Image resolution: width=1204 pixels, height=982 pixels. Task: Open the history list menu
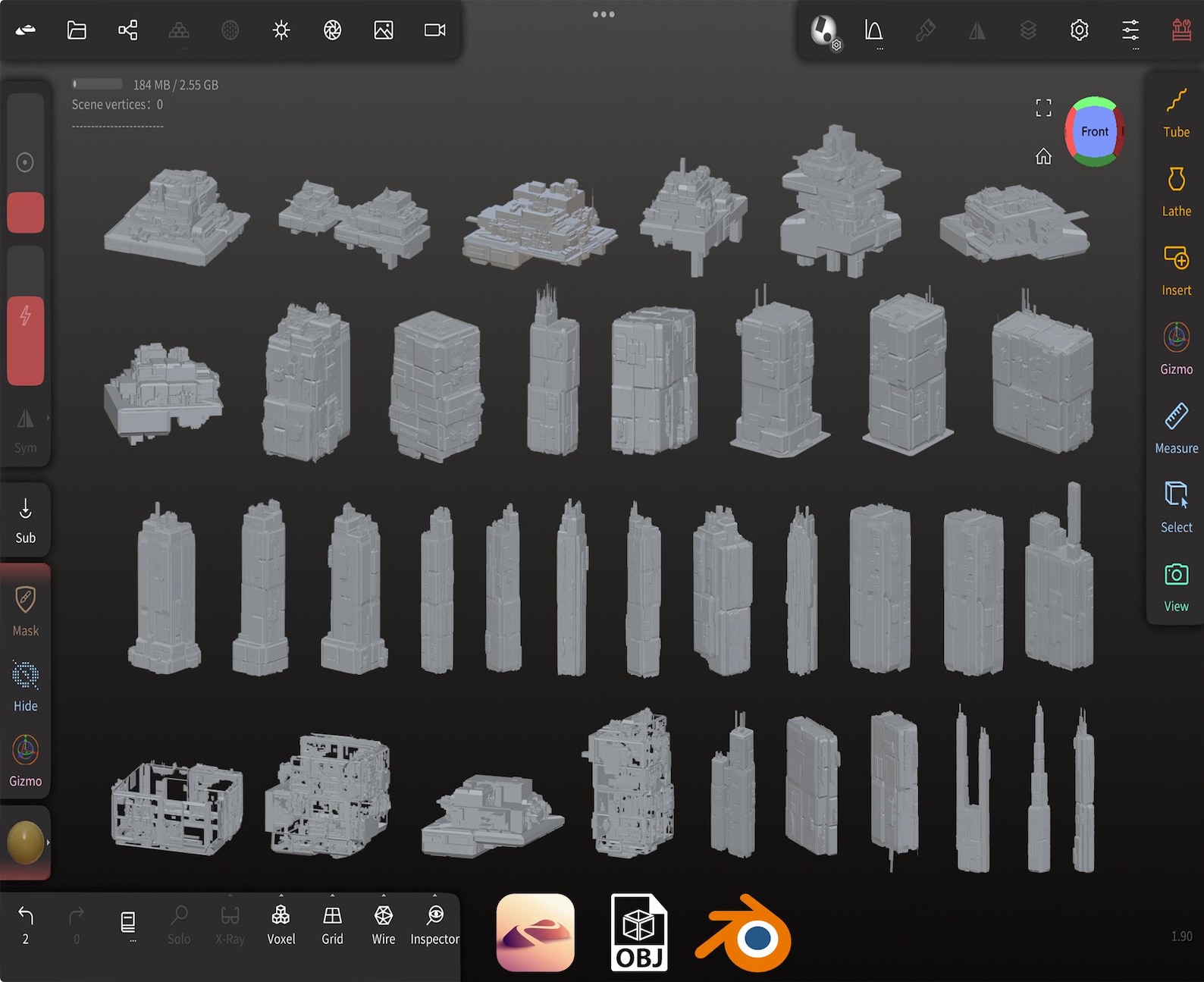click(x=128, y=924)
